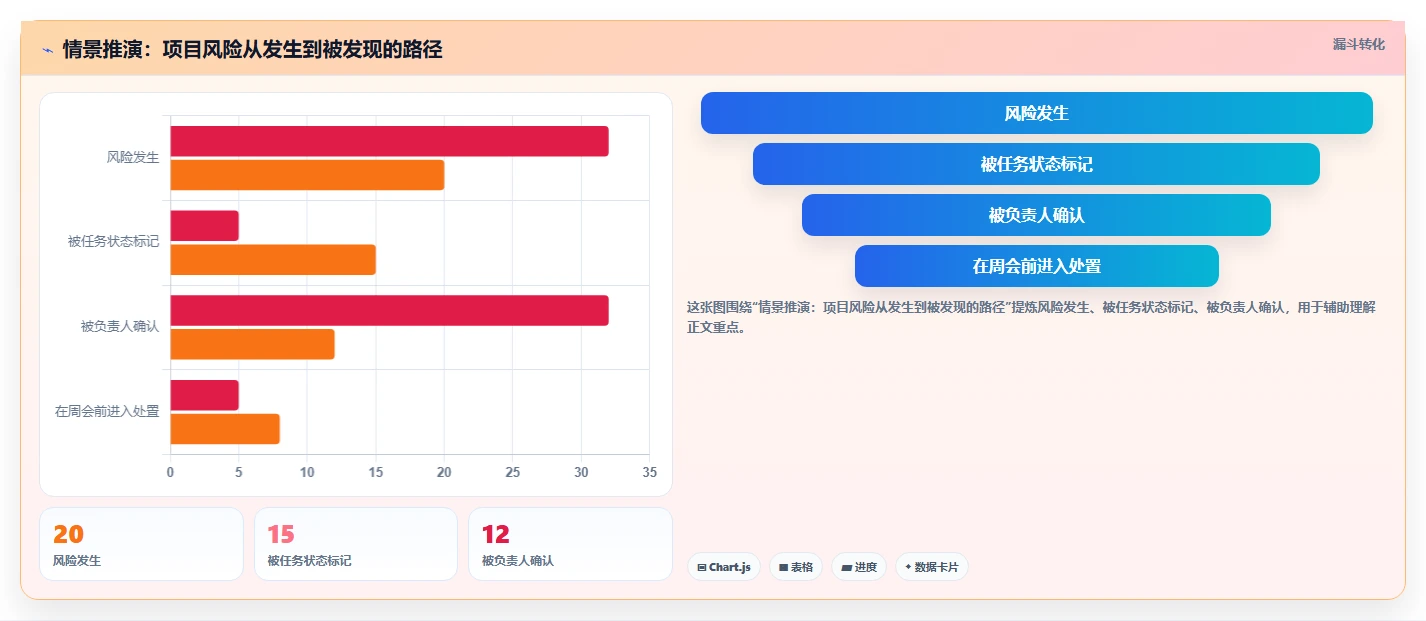Click the orange chart bar for 被负责人确认

point(252,344)
